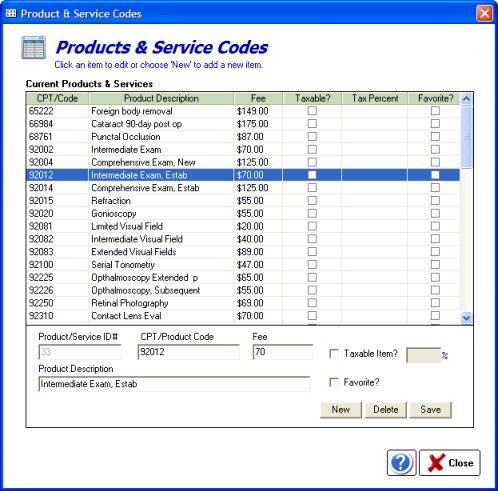Screen dimensions: 498x491
Task: Click the Product Description column header
Action: click(x=161, y=98)
